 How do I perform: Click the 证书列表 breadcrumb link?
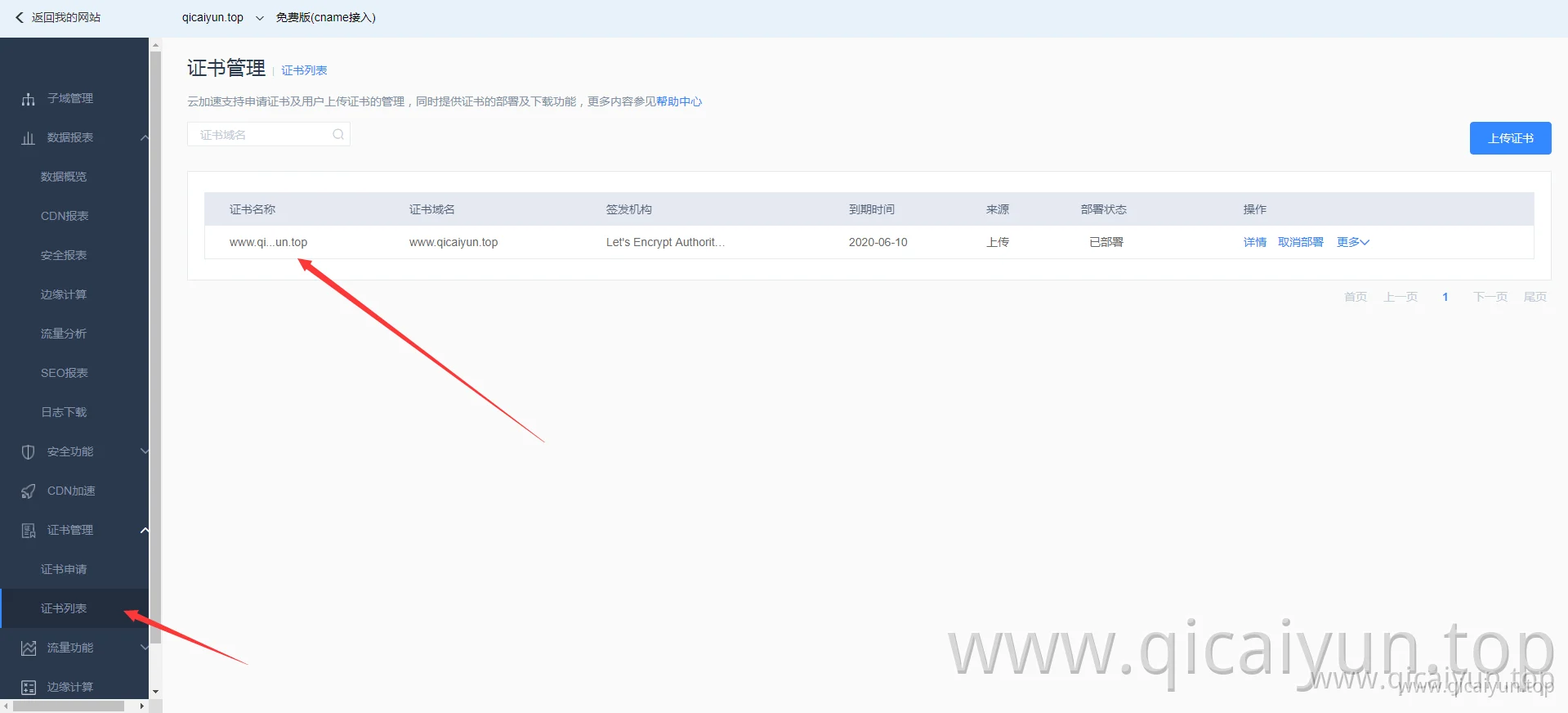coord(304,70)
